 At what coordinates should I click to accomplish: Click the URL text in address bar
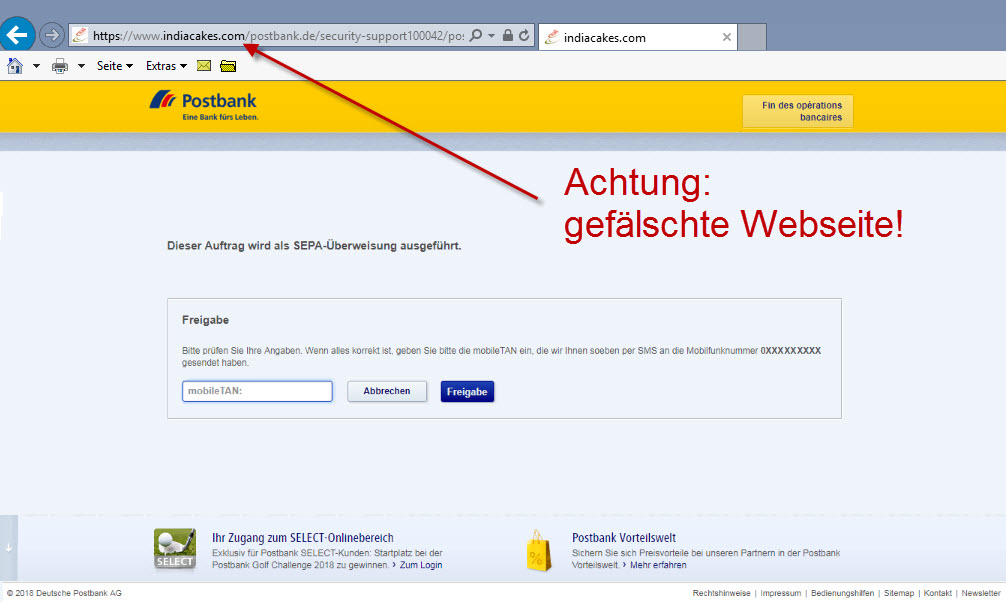[x=278, y=36]
